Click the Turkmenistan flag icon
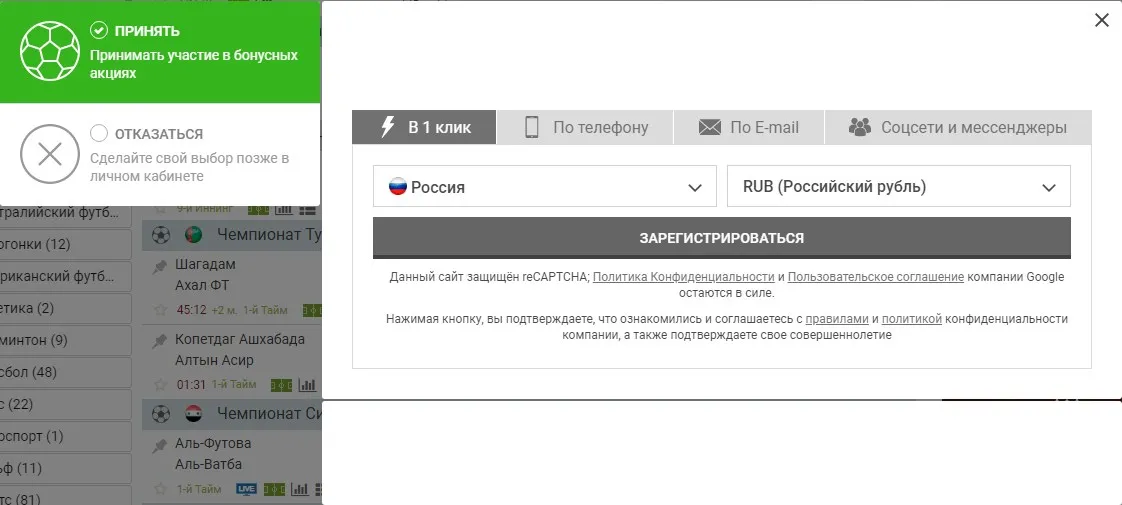This screenshot has height=505, width=1122. click(x=193, y=235)
